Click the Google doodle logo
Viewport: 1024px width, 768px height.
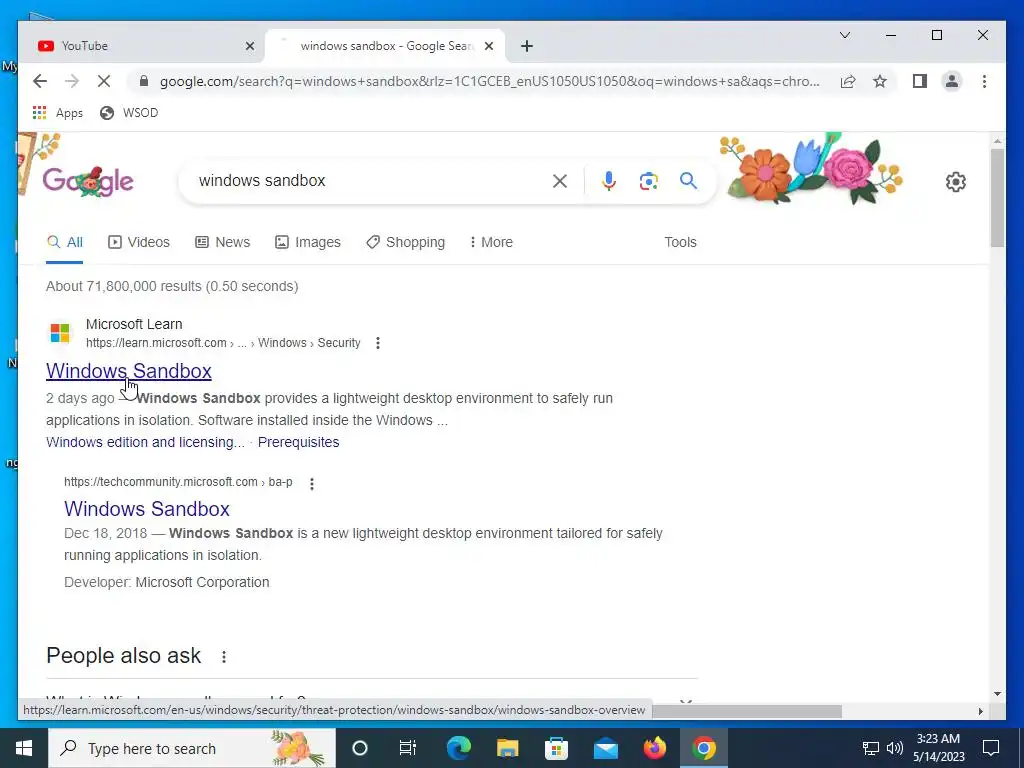88,181
